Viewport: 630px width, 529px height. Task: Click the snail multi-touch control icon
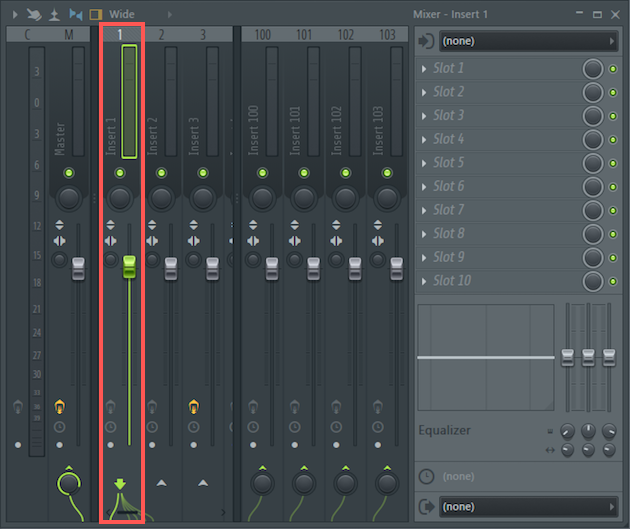coord(34,15)
